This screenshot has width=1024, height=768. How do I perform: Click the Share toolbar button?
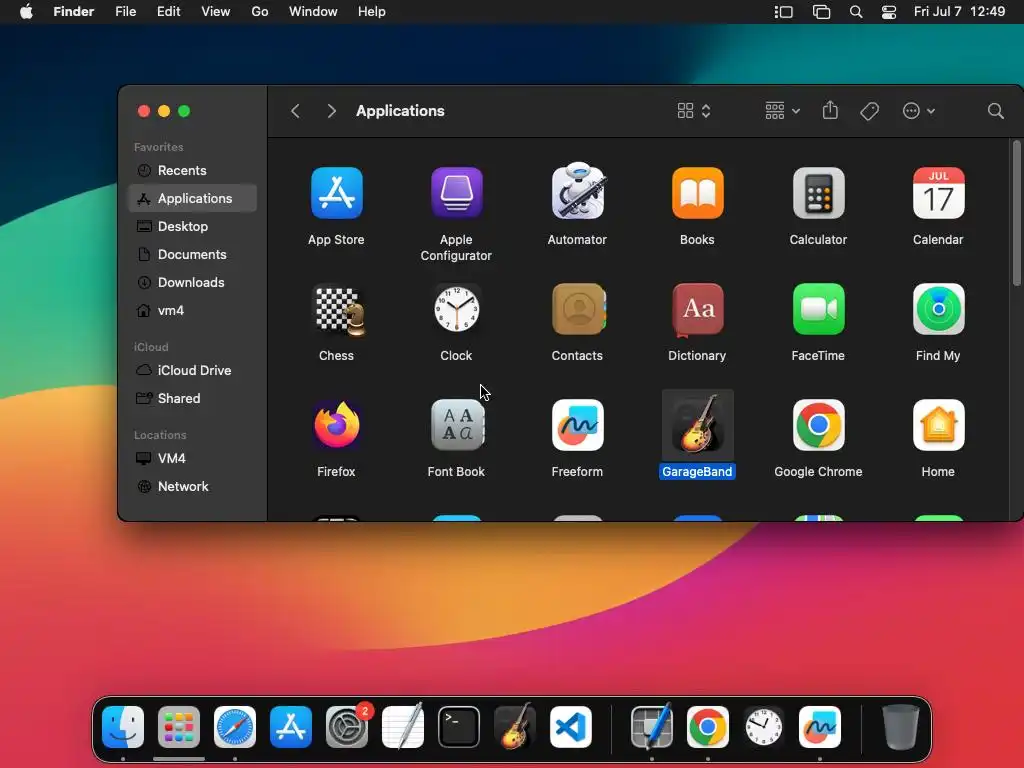[830, 110]
